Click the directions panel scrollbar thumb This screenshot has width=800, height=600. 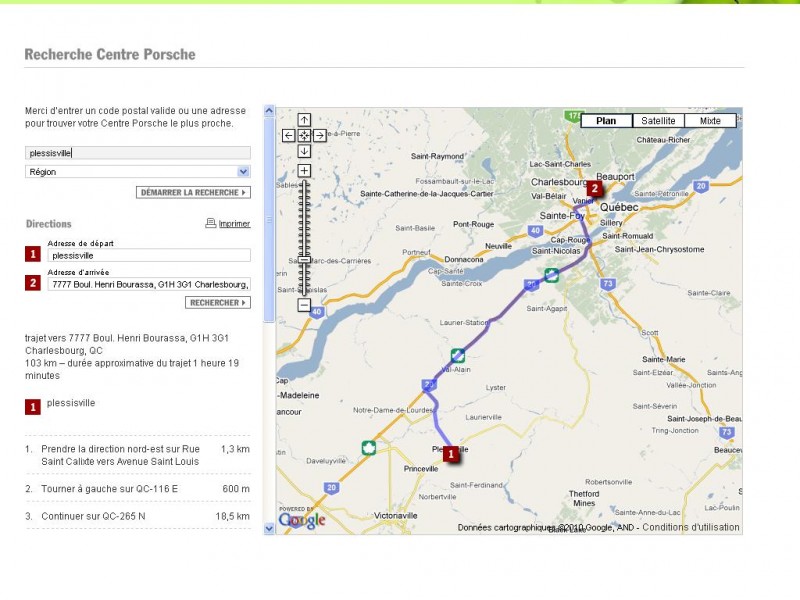coord(269,220)
